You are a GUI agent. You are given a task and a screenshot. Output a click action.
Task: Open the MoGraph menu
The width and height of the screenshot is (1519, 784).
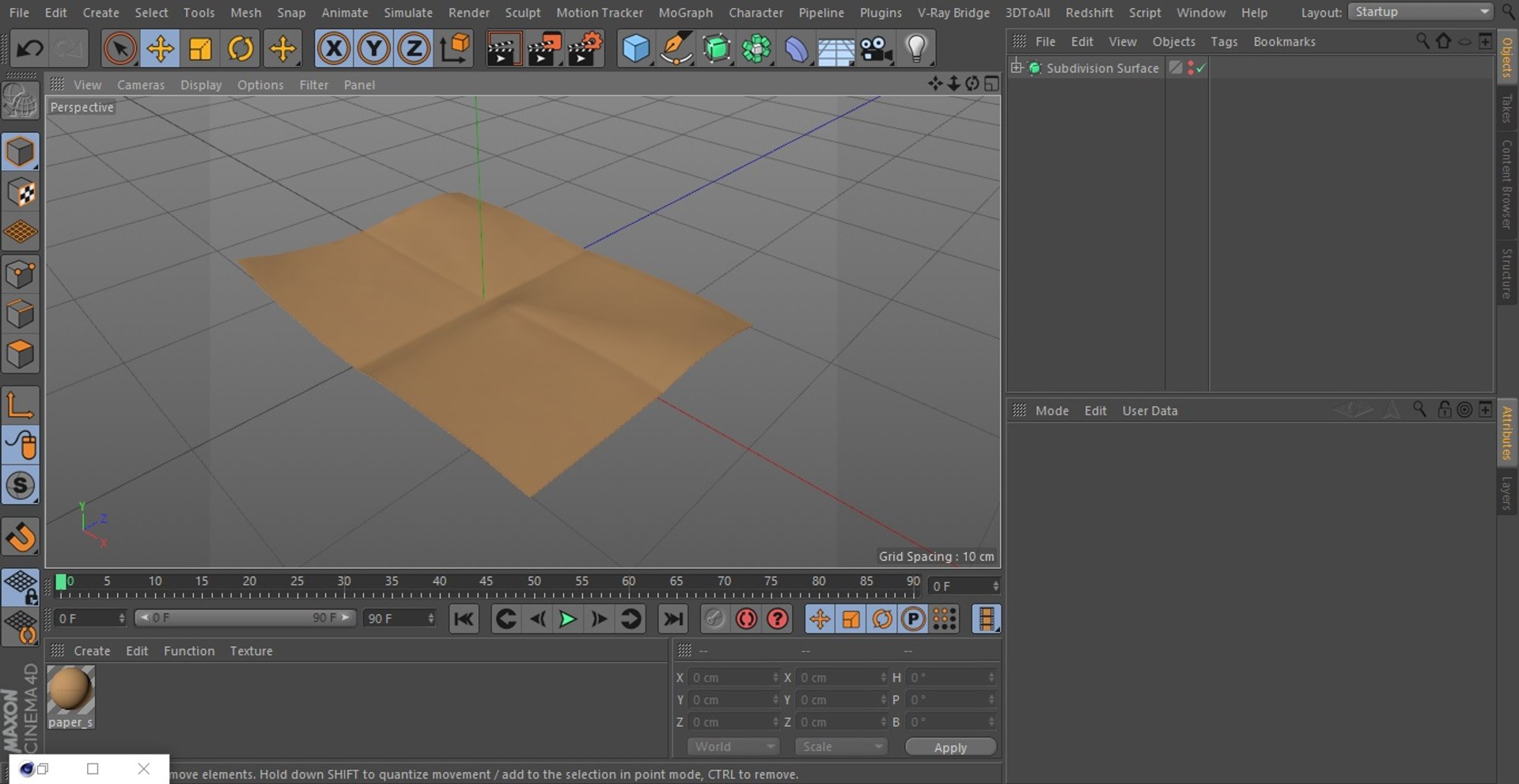coord(685,13)
